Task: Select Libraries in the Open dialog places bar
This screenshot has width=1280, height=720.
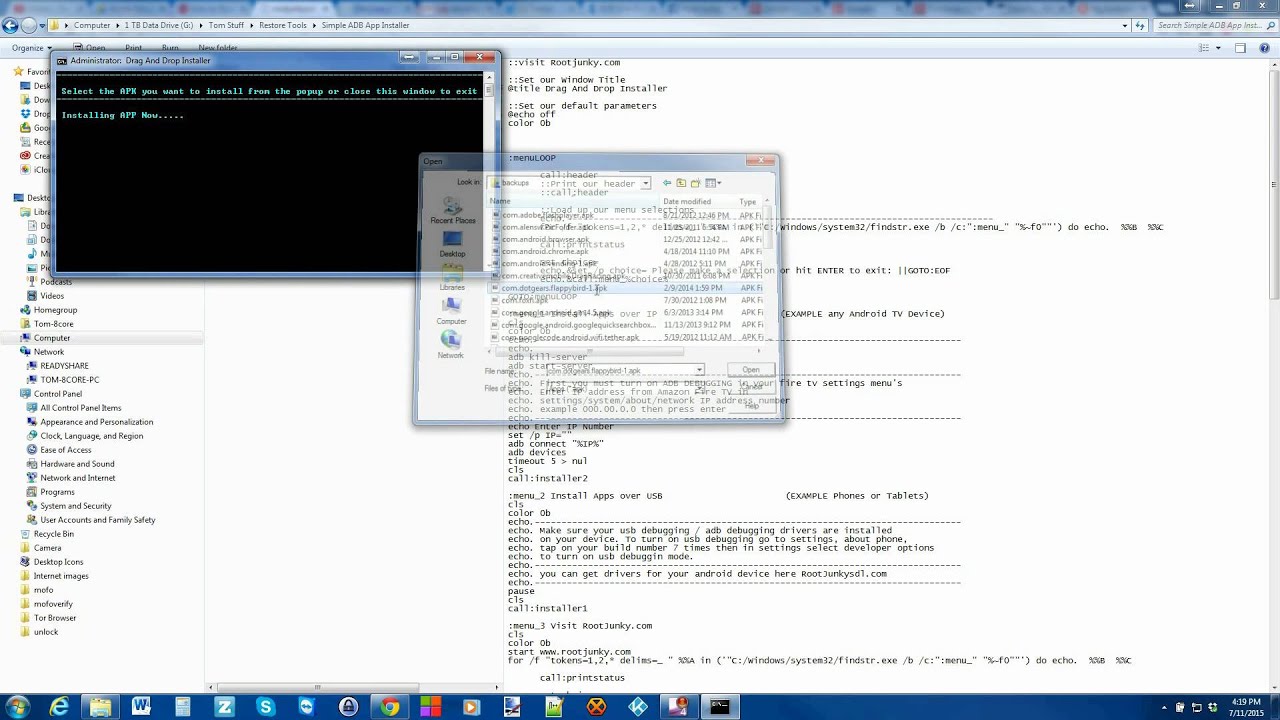Action: click(452, 279)
